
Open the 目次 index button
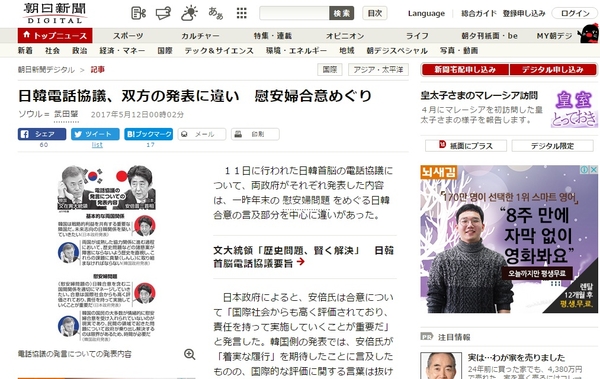[375, 13]
